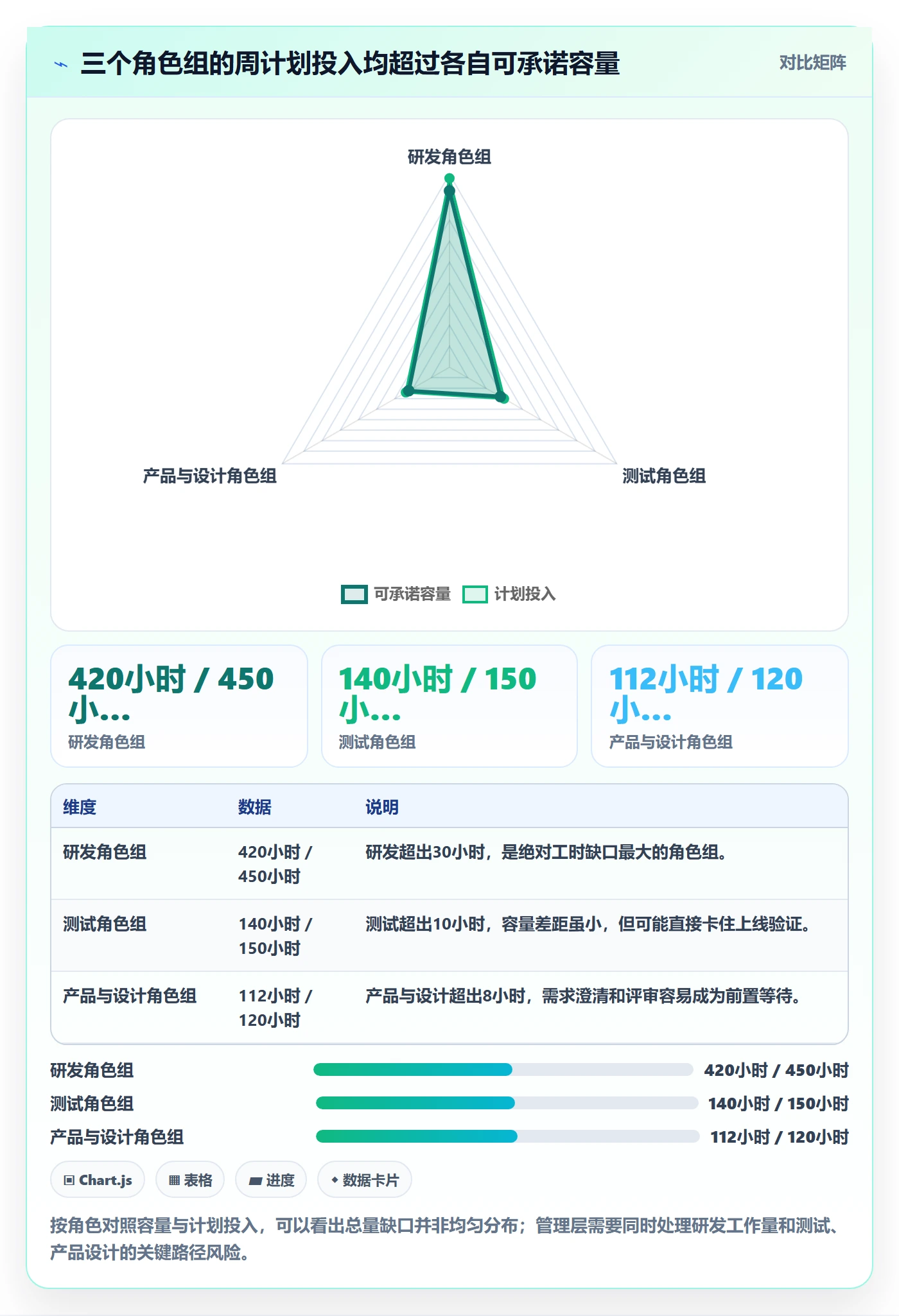The height and width of the screenshot is (1316, 899).
Task: Toggle the 计划投入 legend entry
Action: pos(509,594)
